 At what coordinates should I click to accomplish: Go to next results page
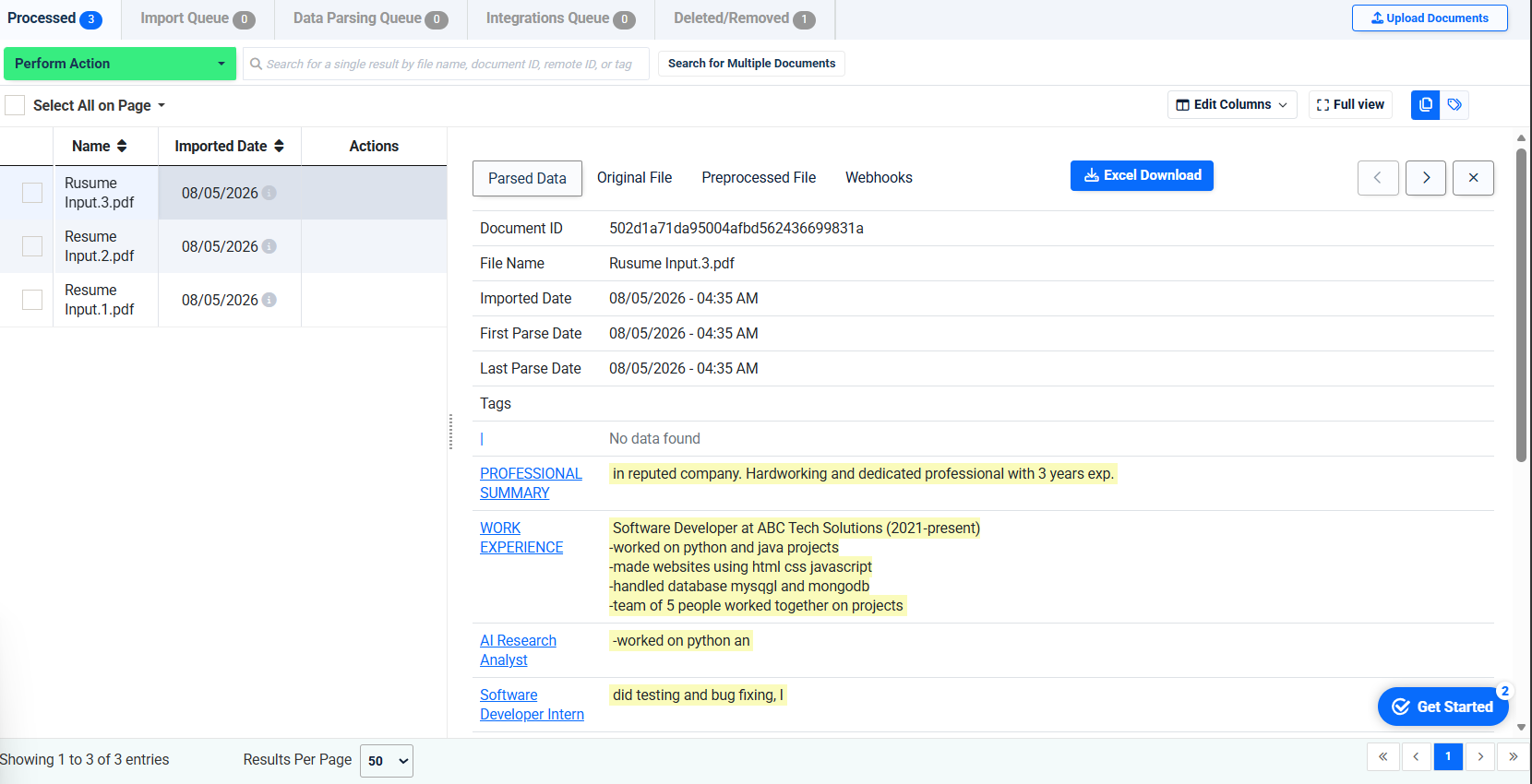coord(1480,757)
